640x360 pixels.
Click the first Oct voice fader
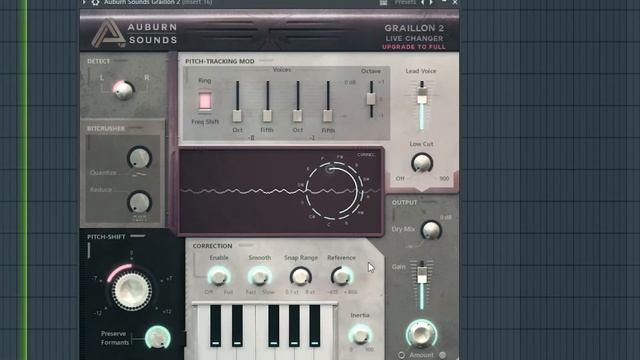(x=237, y=116)
